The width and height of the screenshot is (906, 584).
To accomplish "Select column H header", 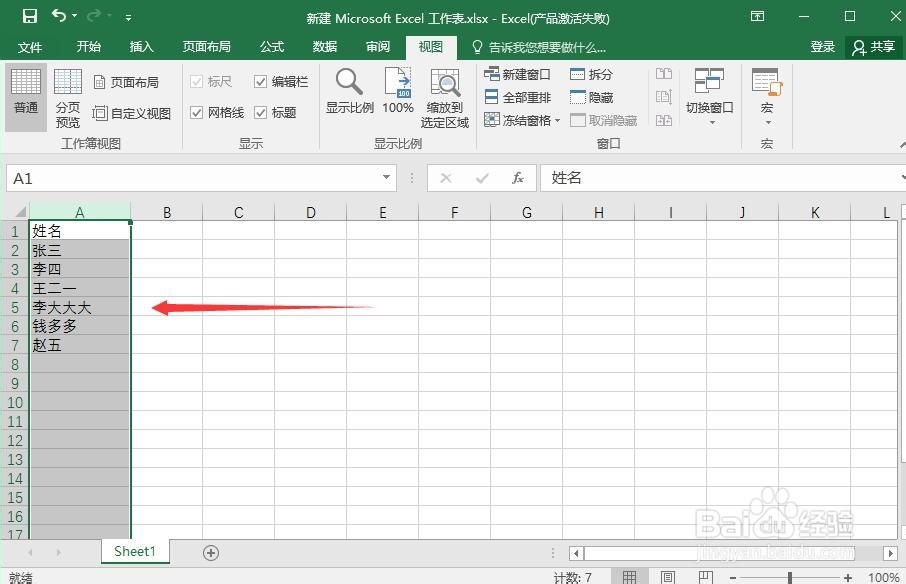I will 599,213.
